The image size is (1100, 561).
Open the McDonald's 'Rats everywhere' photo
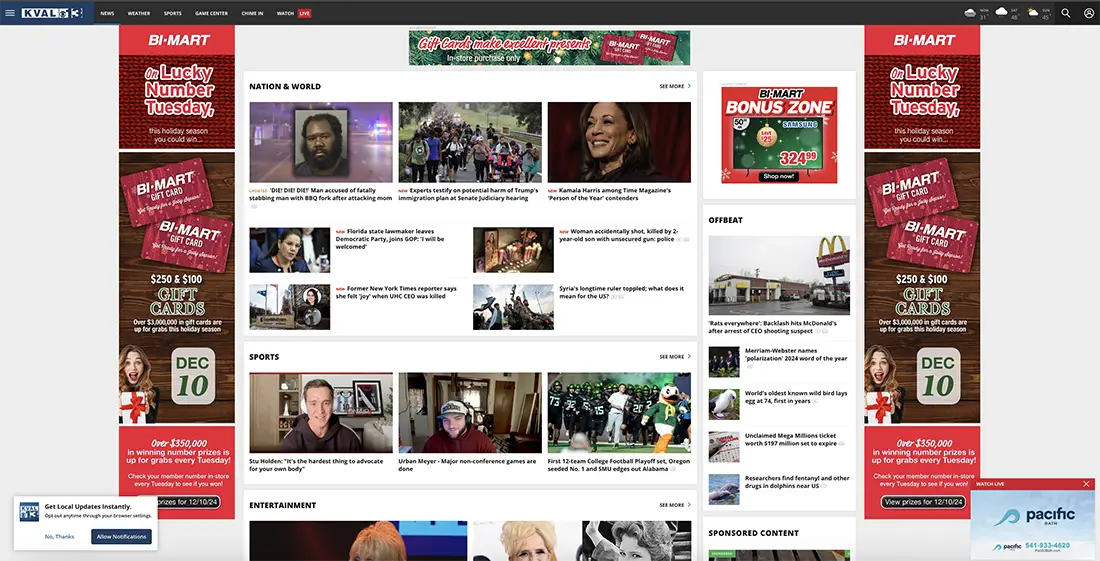[x=779, y=276]
